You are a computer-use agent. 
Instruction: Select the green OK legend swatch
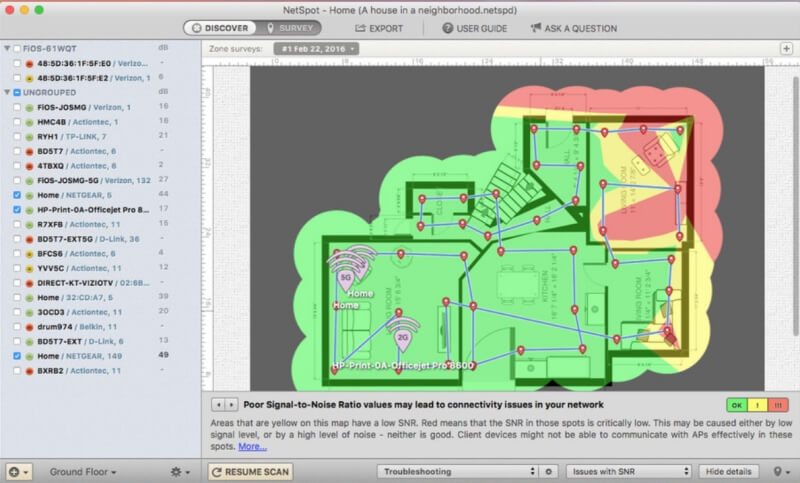[737, 405]
